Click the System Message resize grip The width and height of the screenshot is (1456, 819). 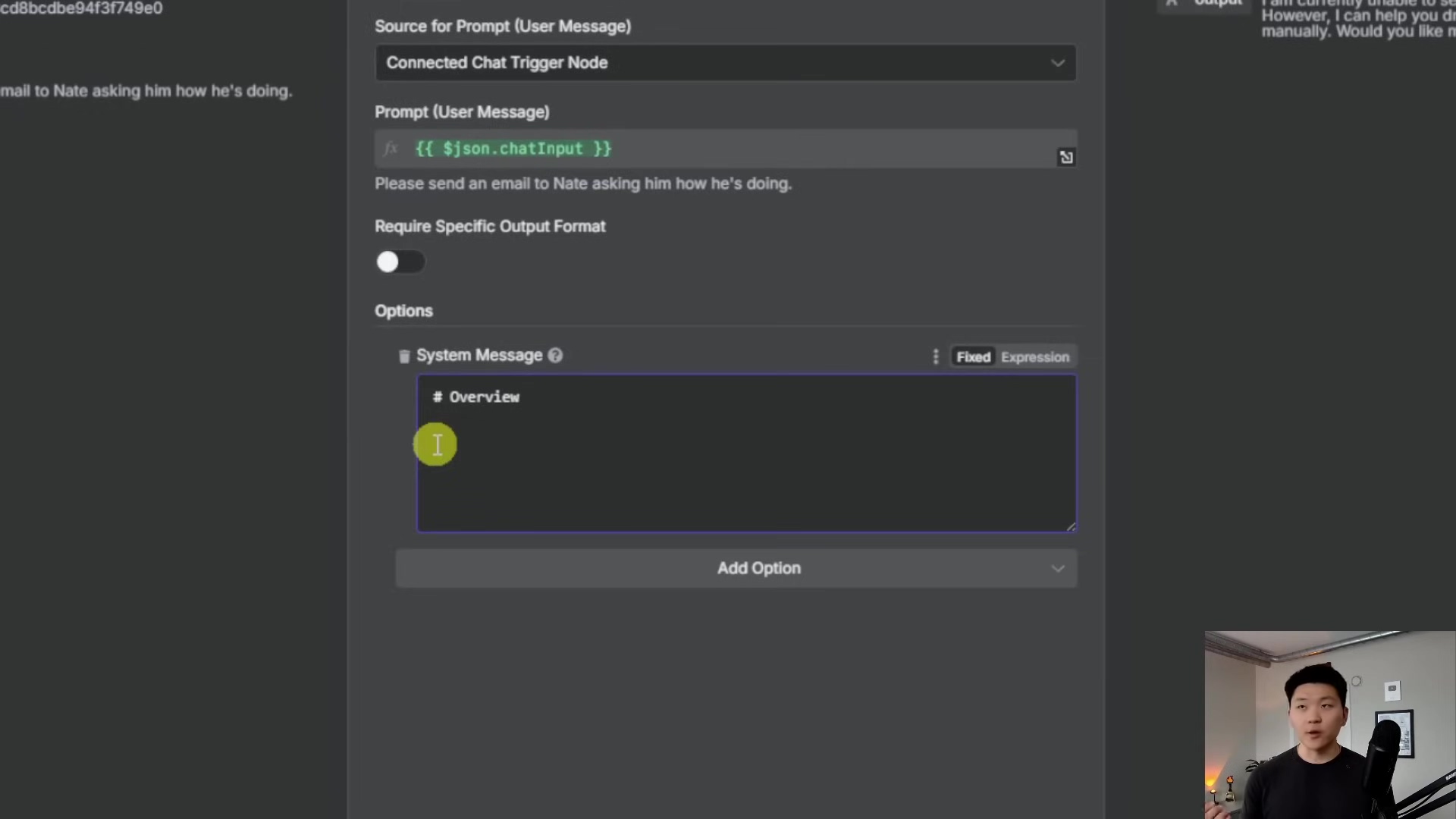[1071, 526]
